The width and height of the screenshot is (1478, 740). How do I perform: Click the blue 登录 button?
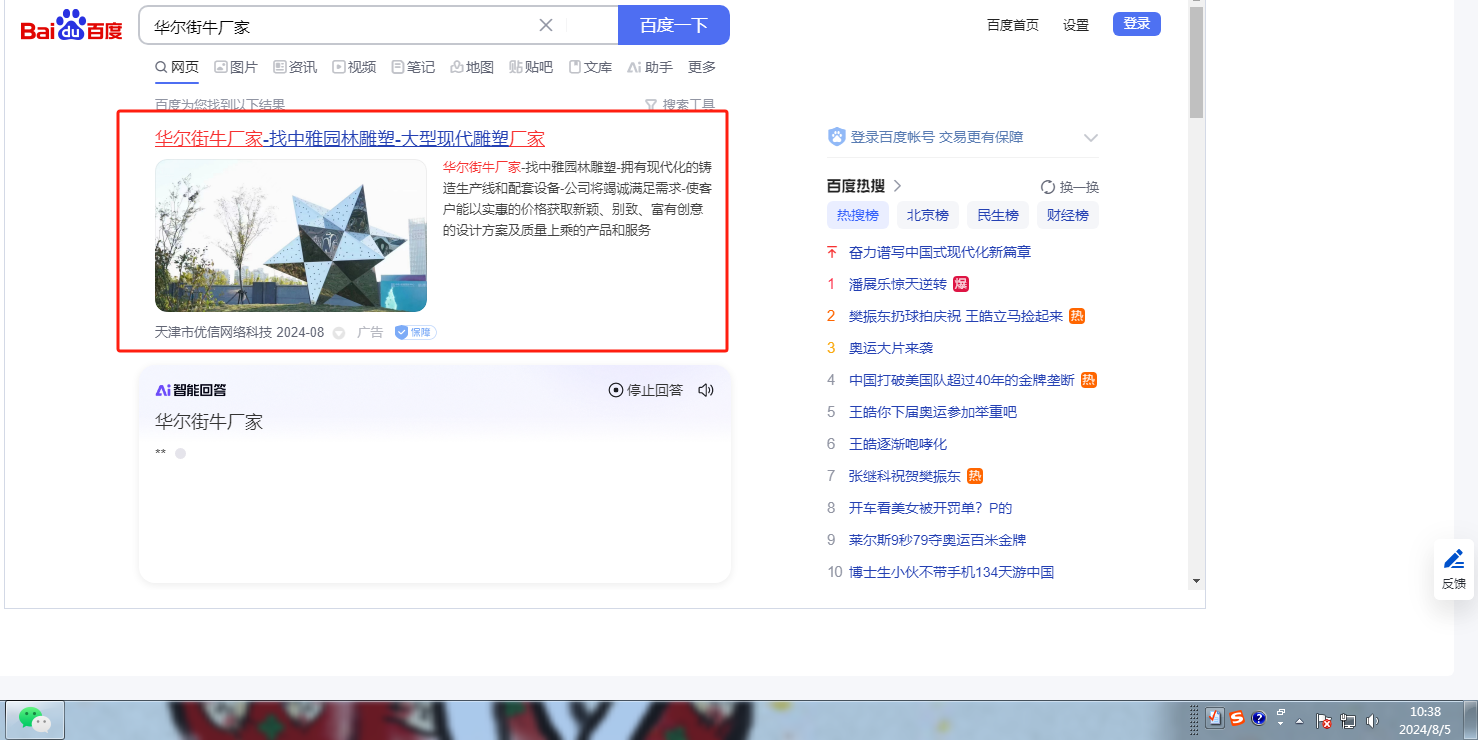[x=1137, y=24]
